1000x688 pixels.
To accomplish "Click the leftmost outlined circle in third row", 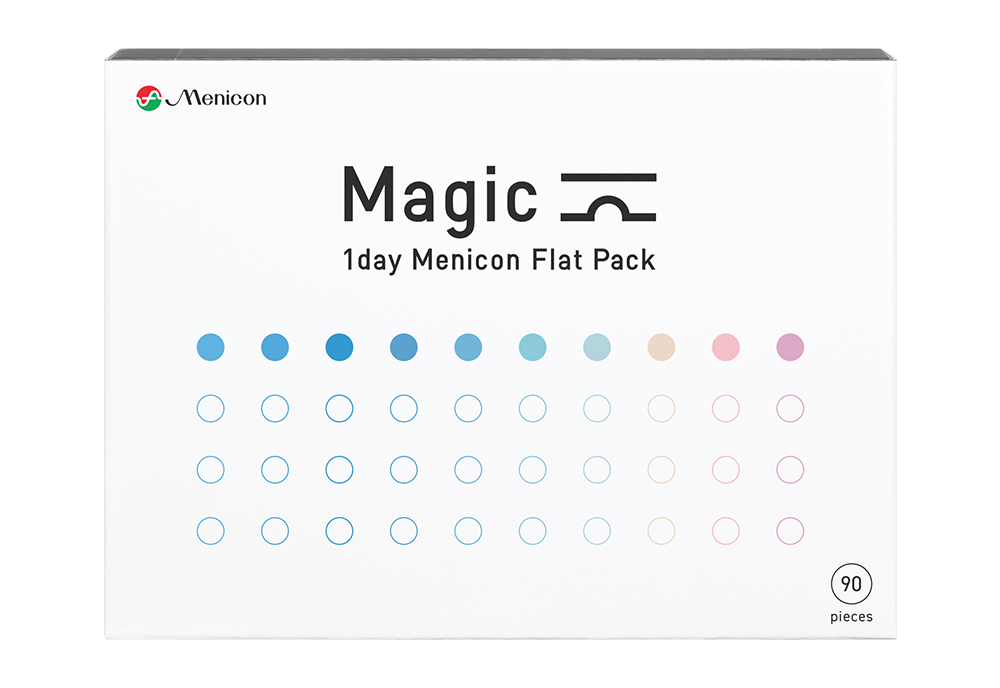I will 211,469.
